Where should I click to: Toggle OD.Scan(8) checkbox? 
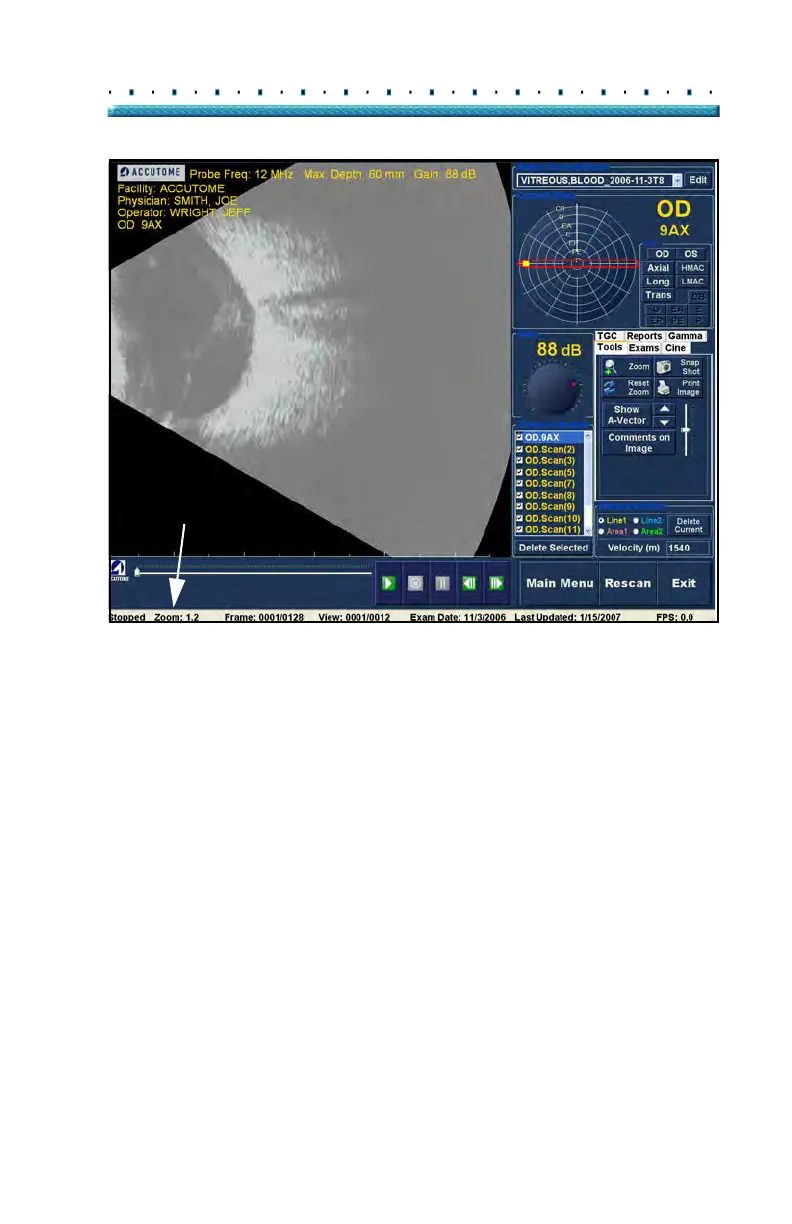[519, 496]
